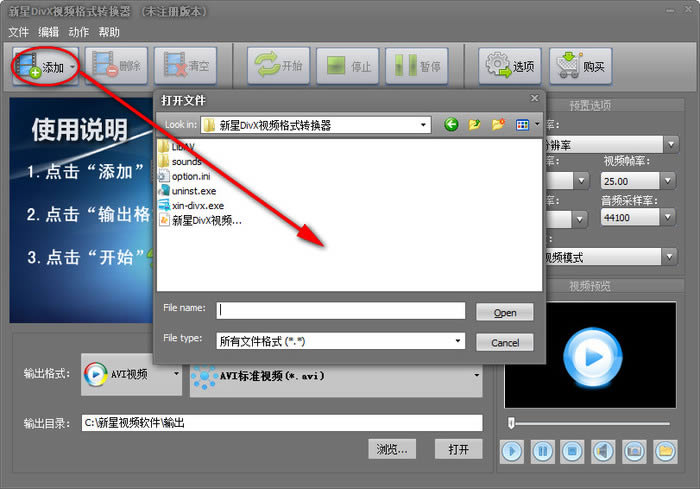Click the large blue play button in preview
The image size is (700, 489).
(x=592, y=357)
